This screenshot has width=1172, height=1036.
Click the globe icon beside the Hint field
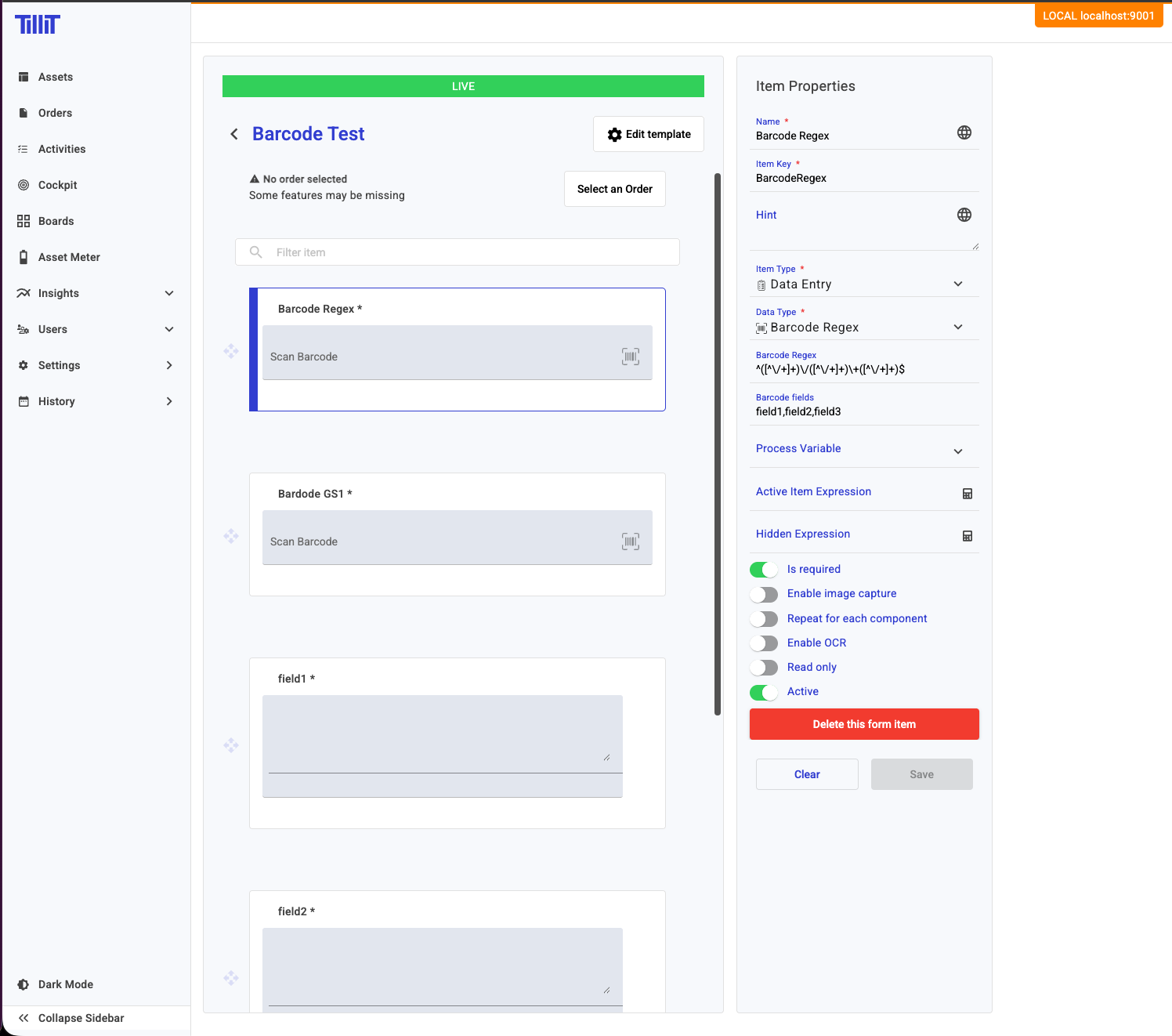[964, 215]
